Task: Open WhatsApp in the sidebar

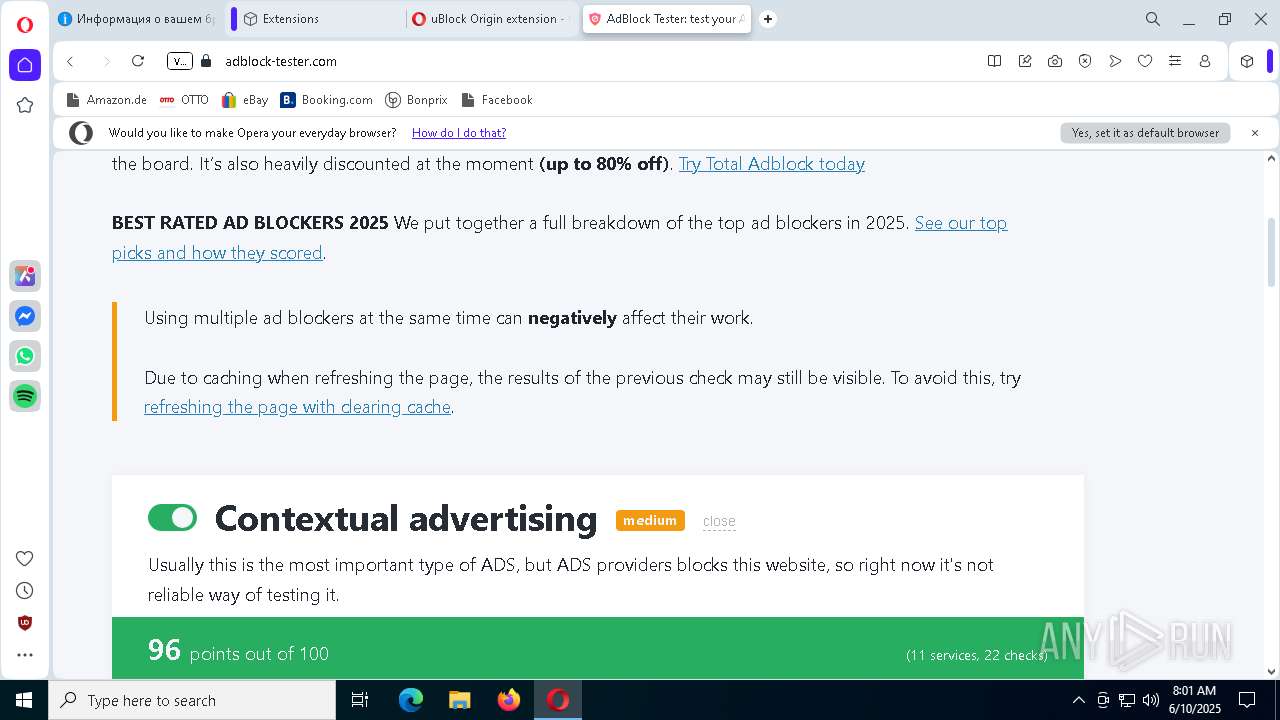Action: tap(25, 356)
